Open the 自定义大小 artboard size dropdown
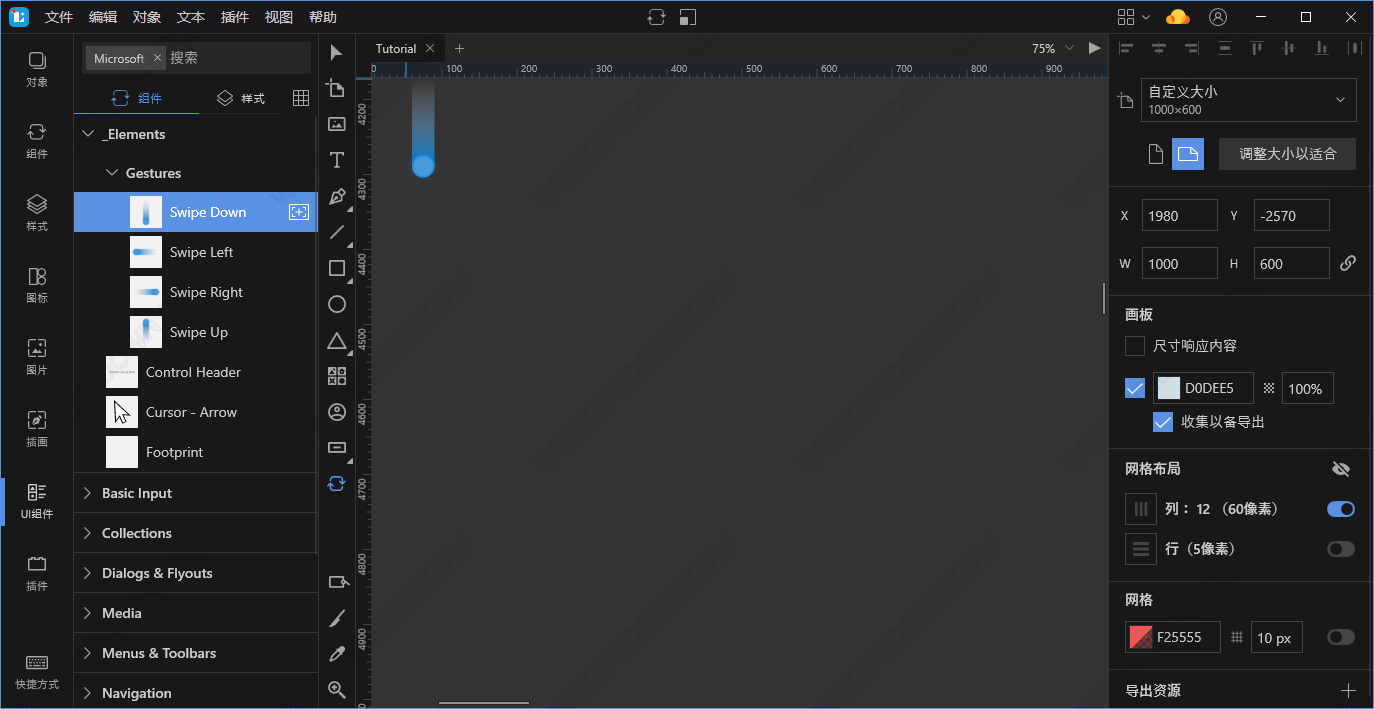 [1249, 100]
